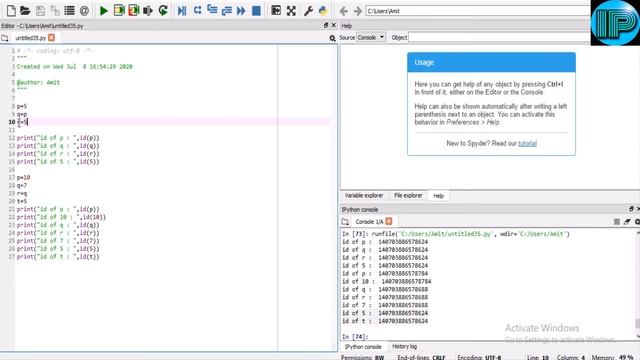This screenshot has width=640, height=360.
Task: Click the 'Encoding: UTF-8' status bar entry
Action: [479, 357]
